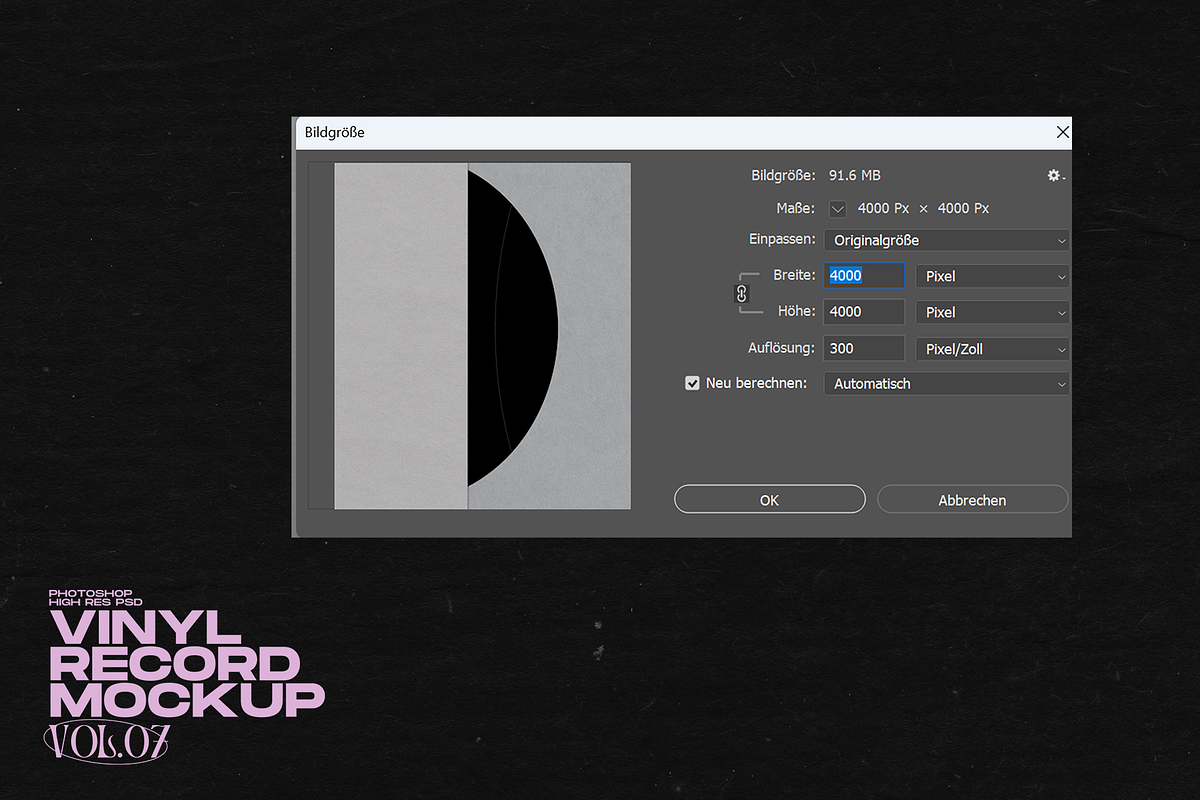Image resolution: width=1200 pixels, height=800 pixels.
Task: Click the Breite input field
Action: pyautogui.click(x=864, y=276)
